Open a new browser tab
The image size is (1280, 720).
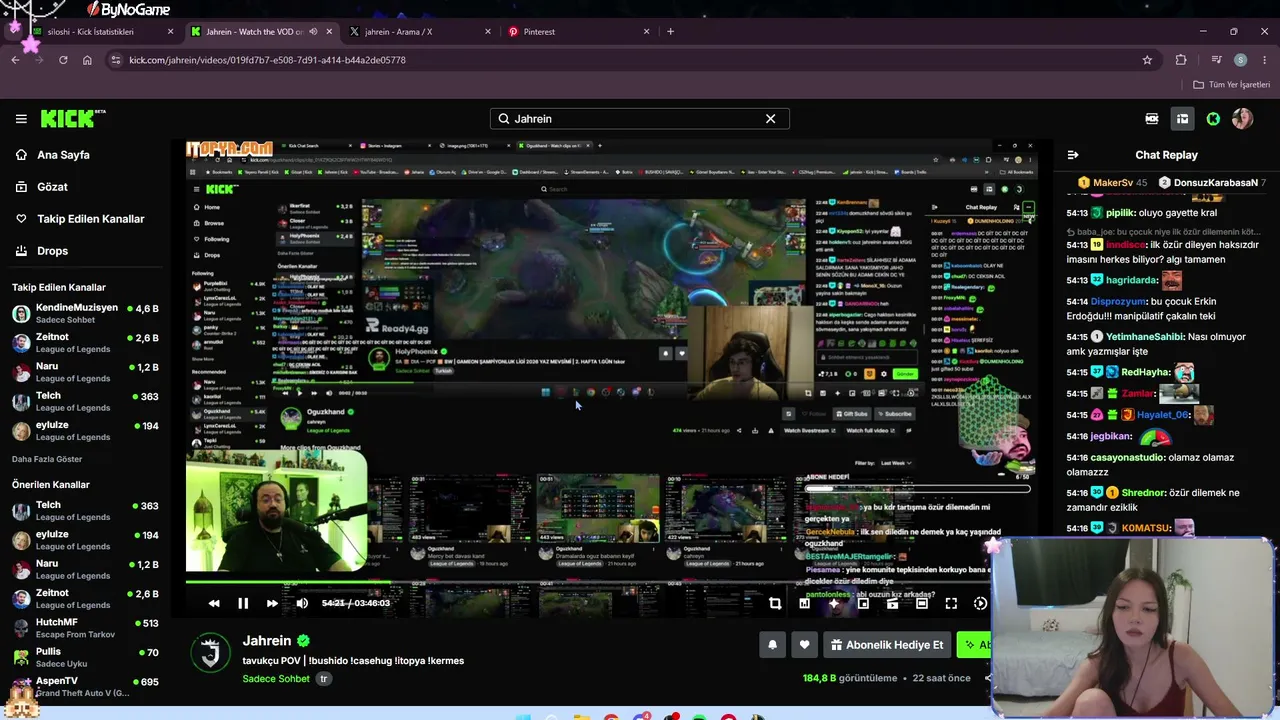click(670, 32)
